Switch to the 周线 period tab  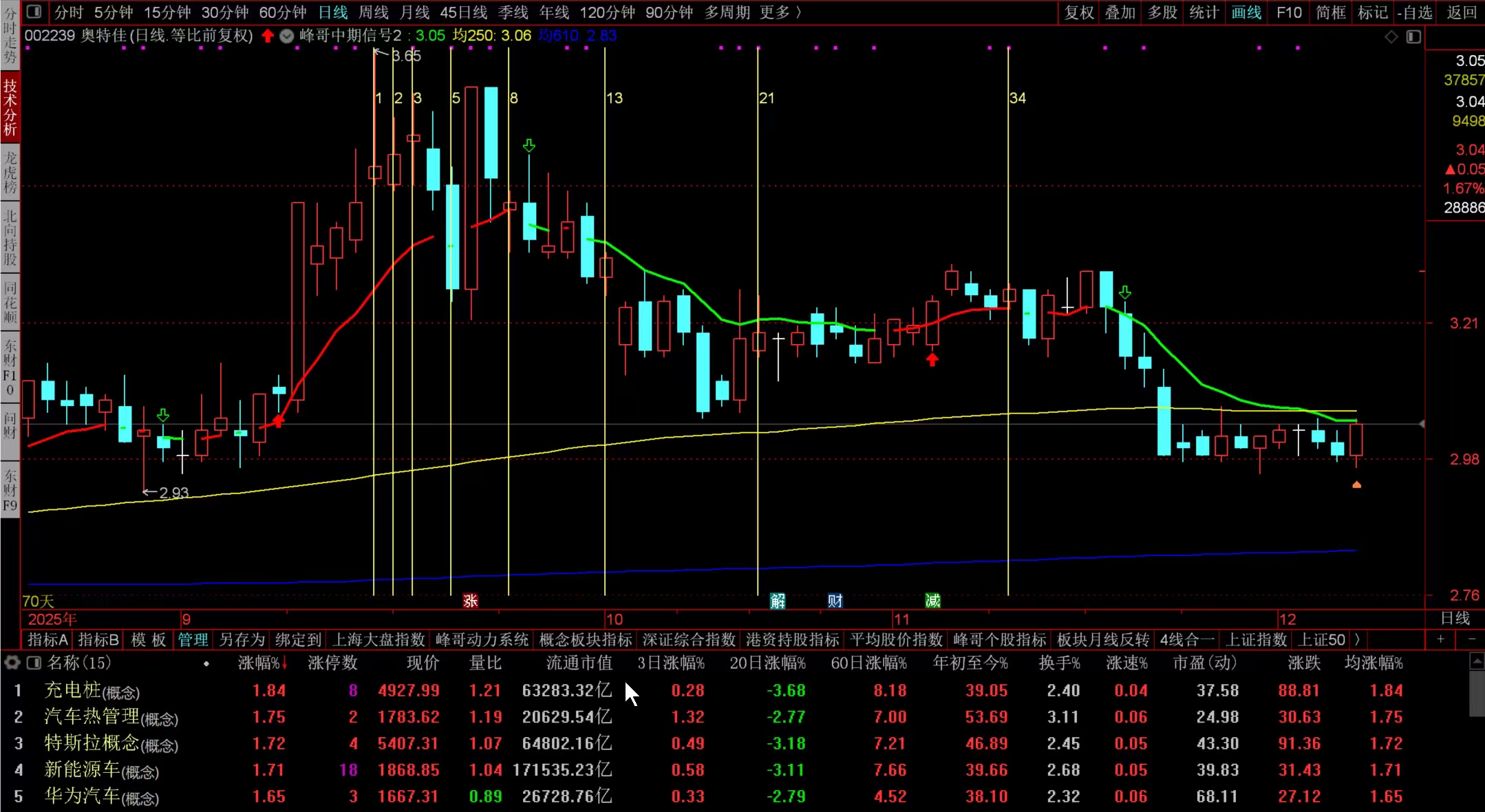tap(373, 12)
